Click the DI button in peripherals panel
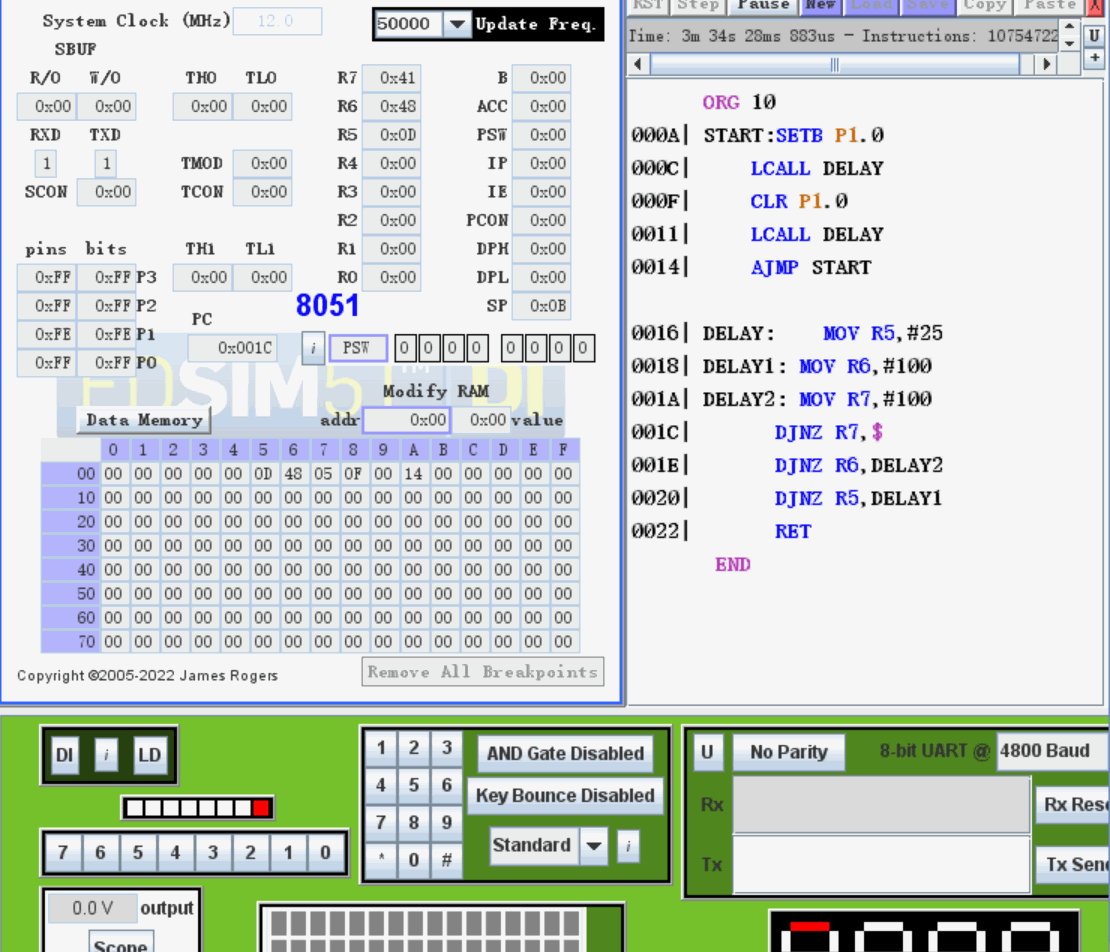This screenshot has width=1110, height=952. pyautogui.click(x=64, y=755)
